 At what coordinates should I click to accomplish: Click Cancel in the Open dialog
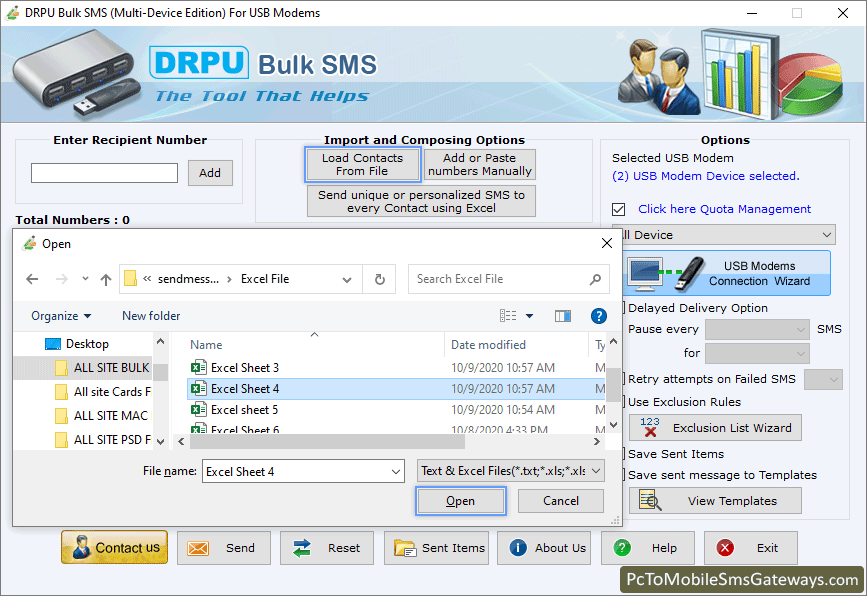tap(561, 501)
